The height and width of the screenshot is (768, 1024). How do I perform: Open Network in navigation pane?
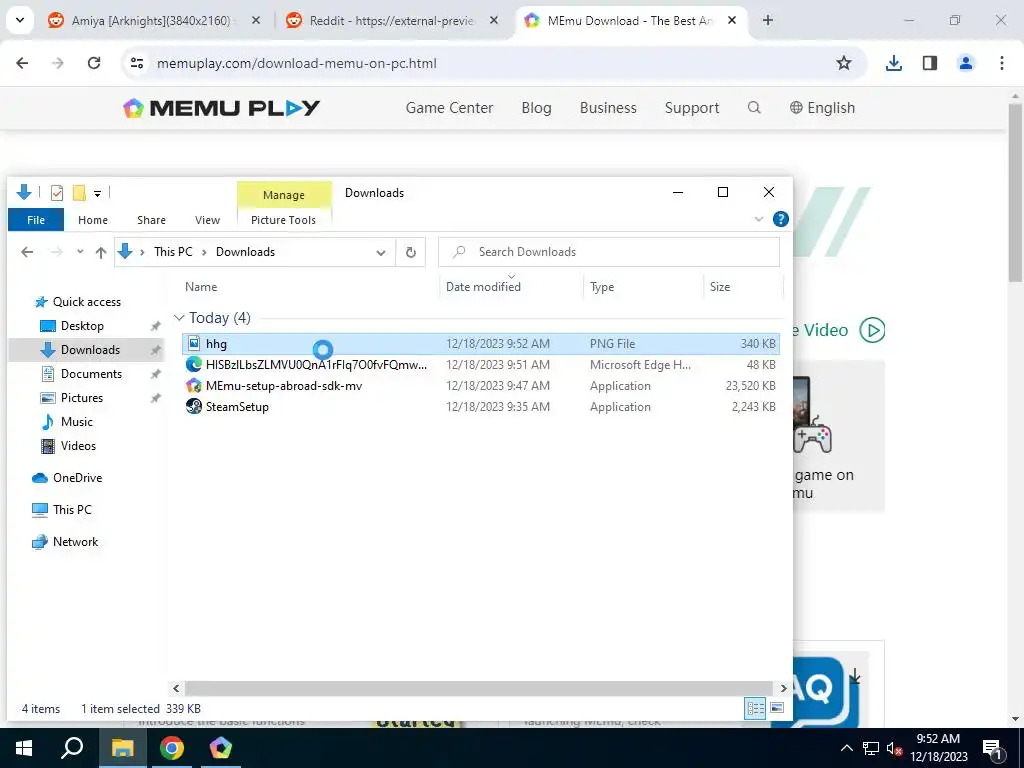[75, 542]
